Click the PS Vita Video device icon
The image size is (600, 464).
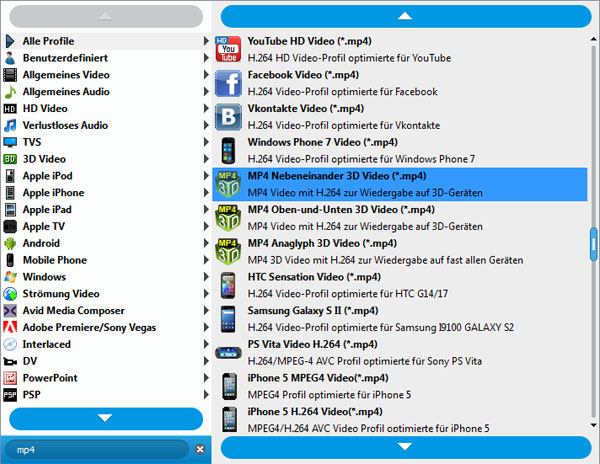tap(230, 353)
